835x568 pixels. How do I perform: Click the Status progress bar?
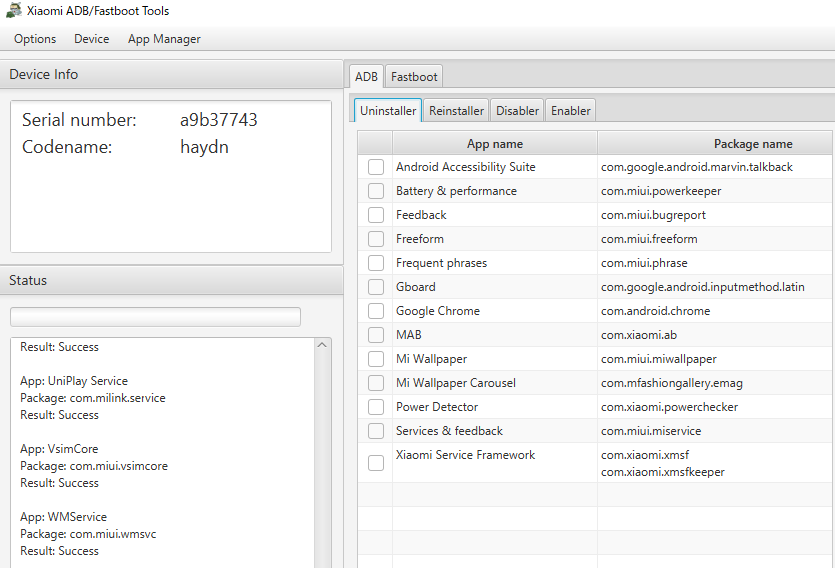(x=155, y=317)
